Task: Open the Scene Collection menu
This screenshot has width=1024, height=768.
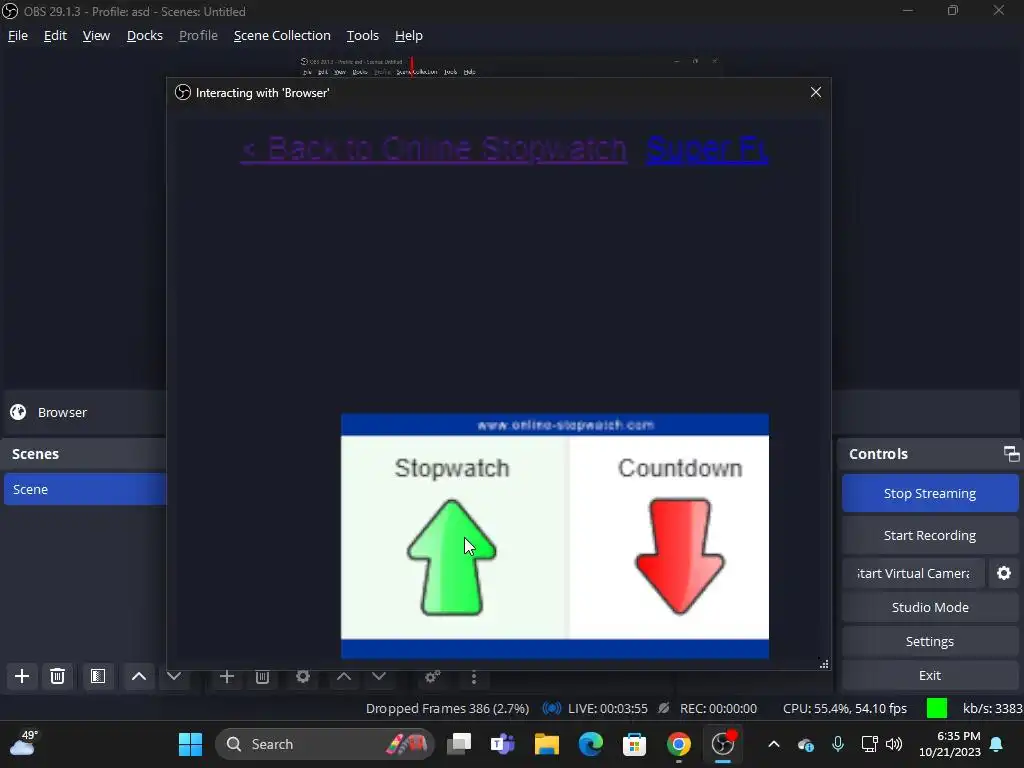Action: point(282,36)
